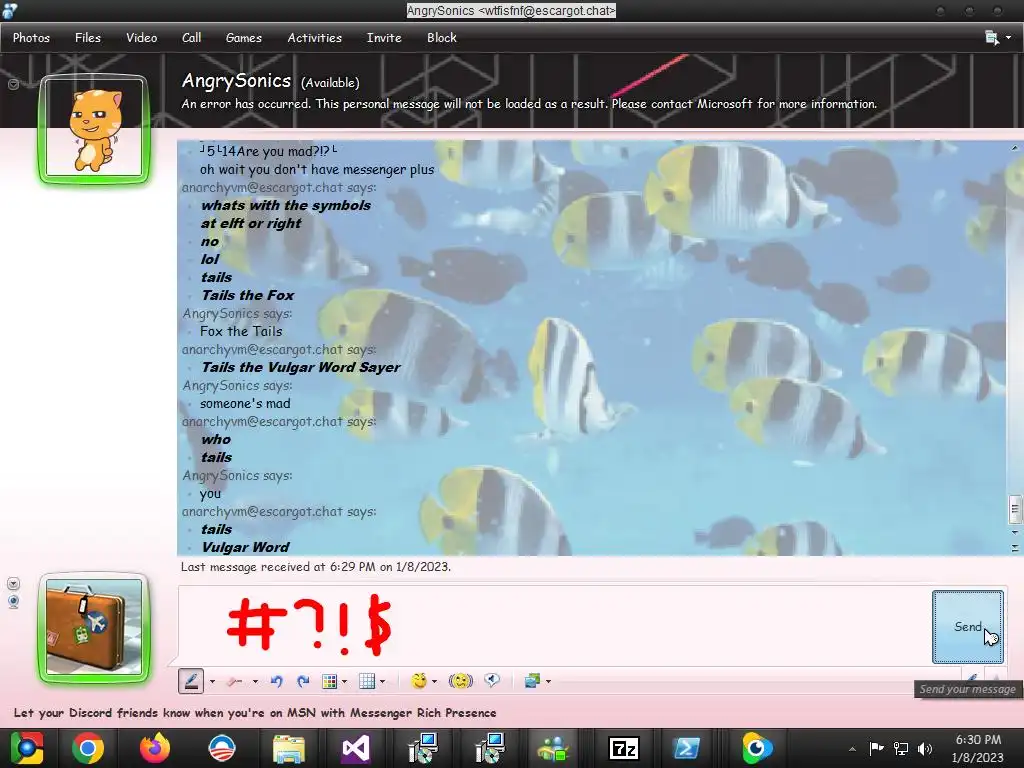The width and height of the screenshot is (1024, 768).
Task: Open the grid background dropdown arrow
Action: (x=383, y=682)
